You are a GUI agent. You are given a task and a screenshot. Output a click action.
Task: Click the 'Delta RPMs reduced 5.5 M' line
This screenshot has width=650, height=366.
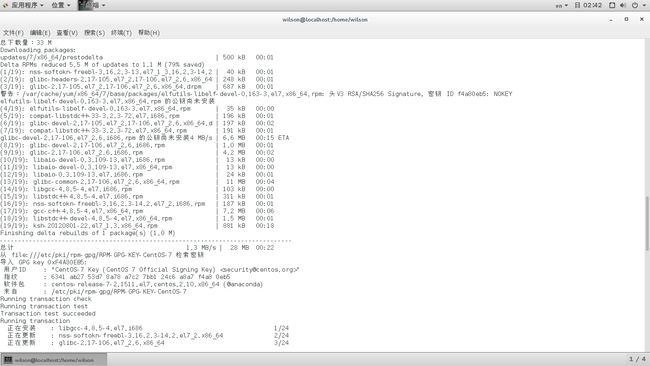tap(102, 65)
